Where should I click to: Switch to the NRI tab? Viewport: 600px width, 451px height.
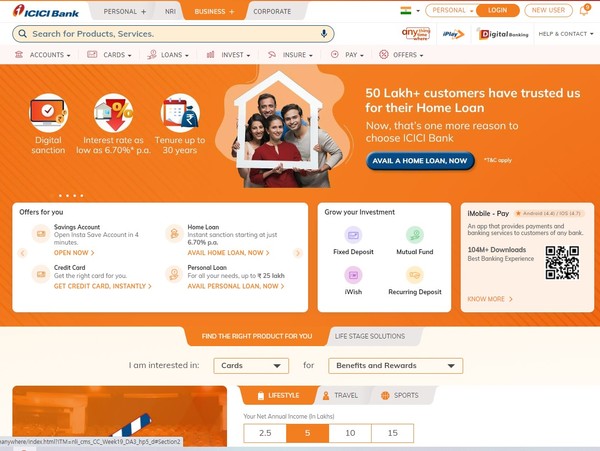click(x=170, y=11)
